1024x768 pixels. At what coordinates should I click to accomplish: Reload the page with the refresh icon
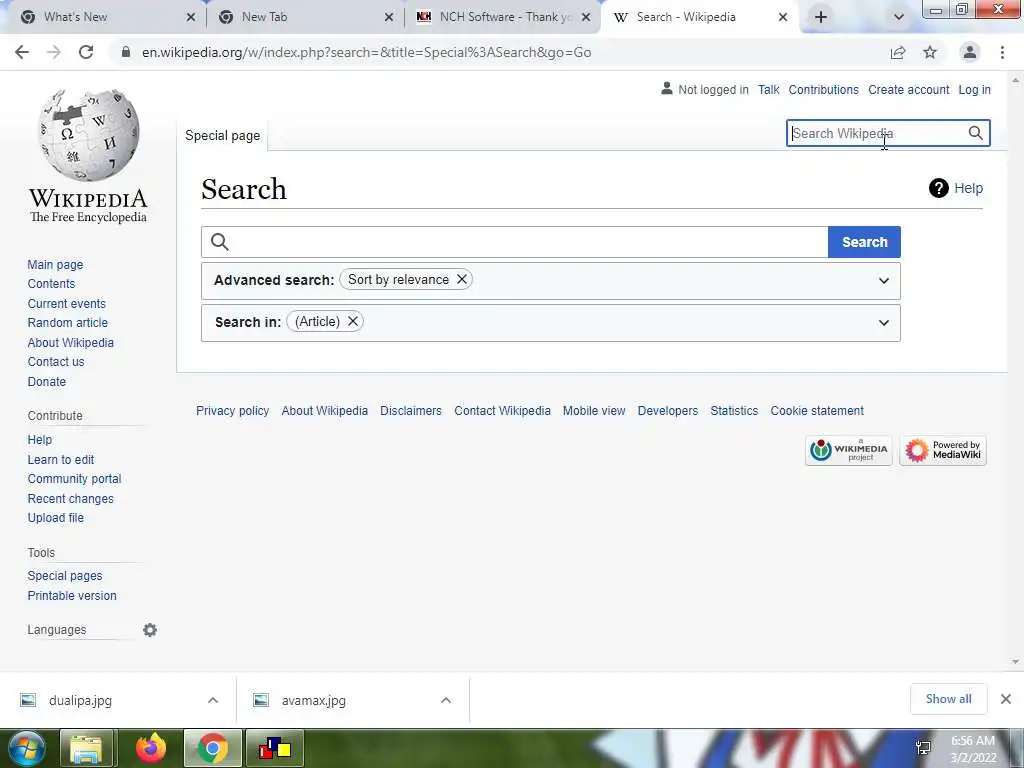point(86,52)
